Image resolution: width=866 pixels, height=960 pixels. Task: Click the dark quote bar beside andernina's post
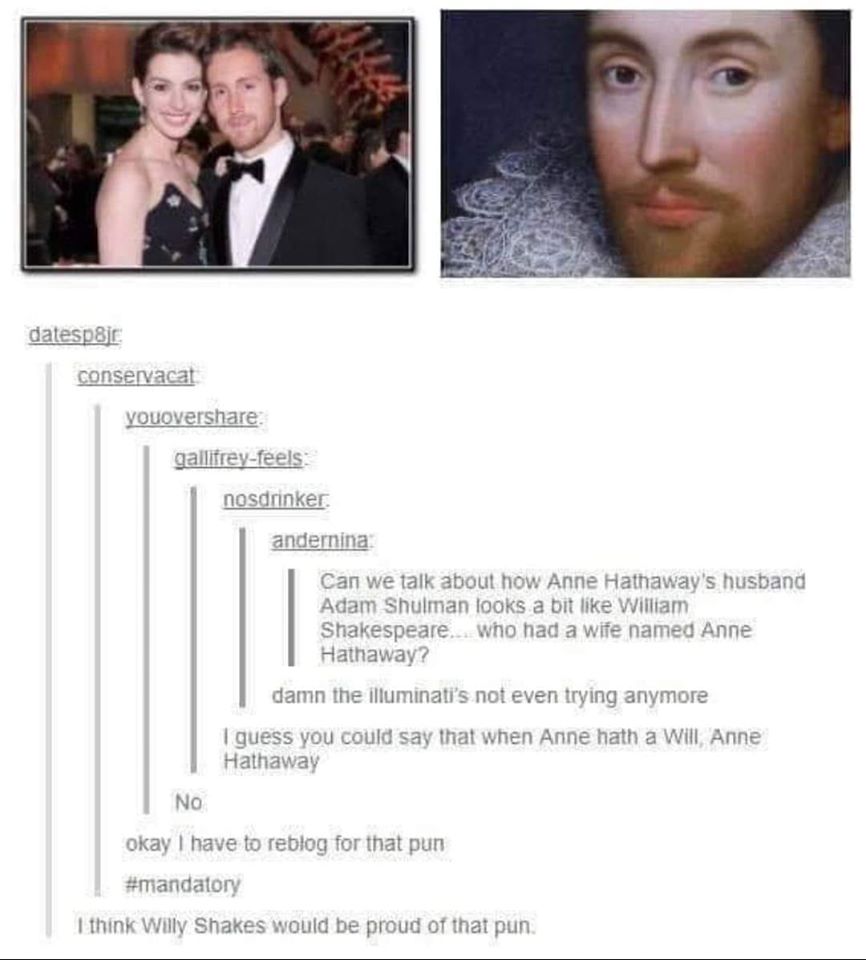(x=292, y=617)
